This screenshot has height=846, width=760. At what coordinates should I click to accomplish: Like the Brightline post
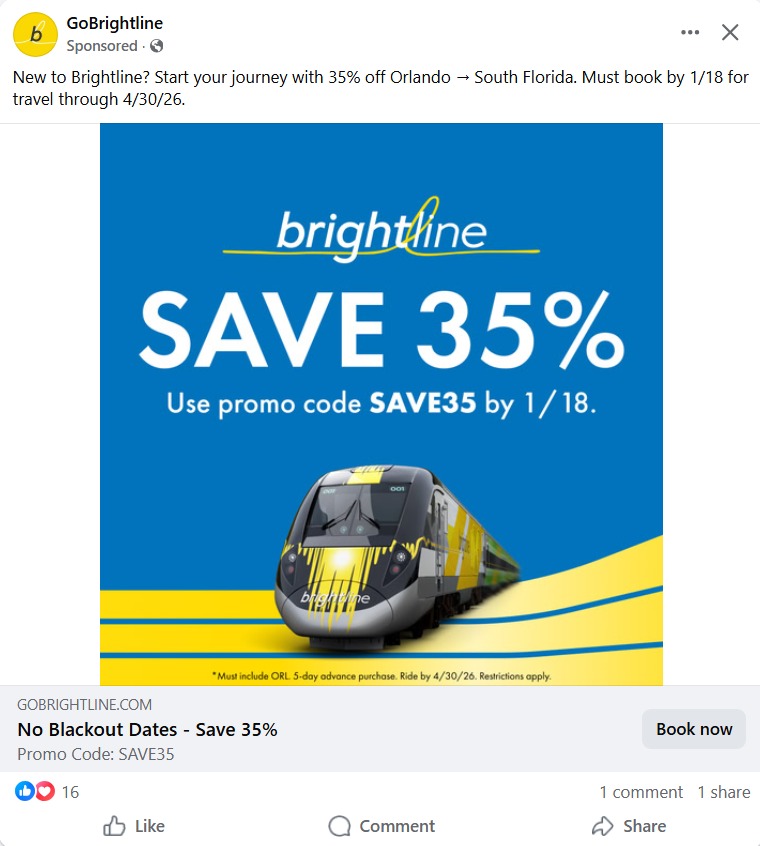(134, 826)
